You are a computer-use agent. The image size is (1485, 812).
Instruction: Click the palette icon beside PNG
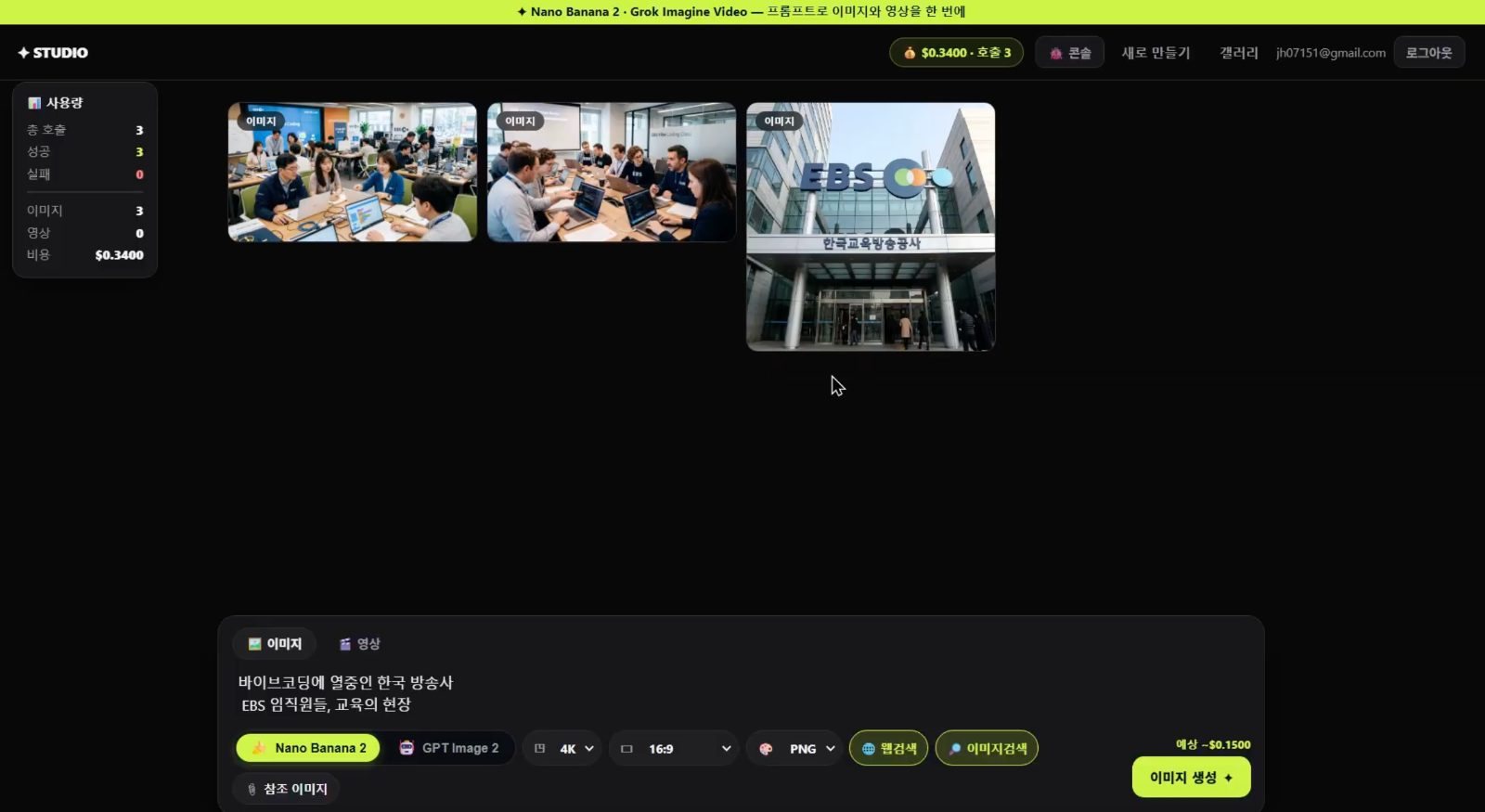[x=766, y=749]
